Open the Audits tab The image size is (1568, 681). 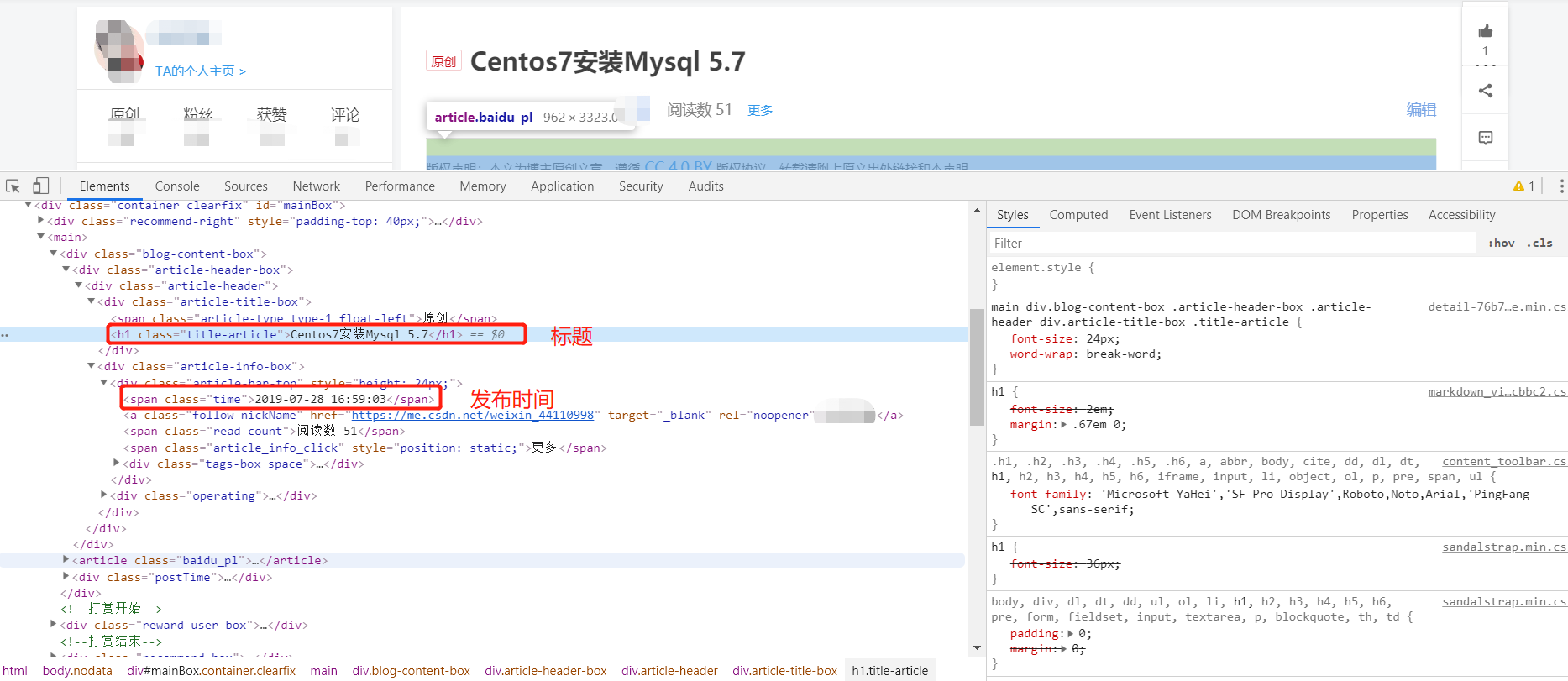[x=705, y=186]
